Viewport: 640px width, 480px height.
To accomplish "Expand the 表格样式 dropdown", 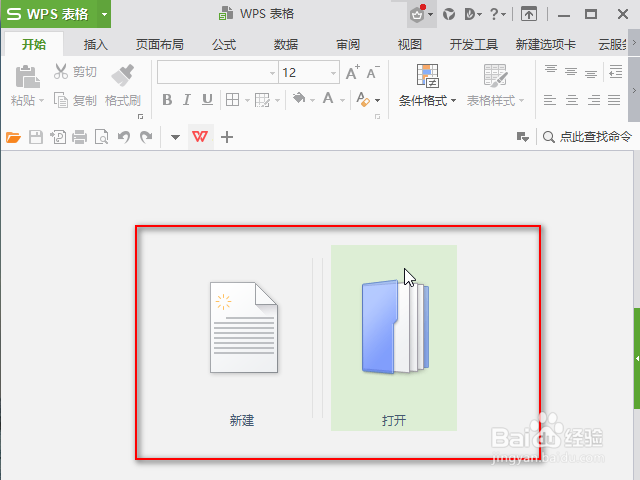I will (521, 101).
